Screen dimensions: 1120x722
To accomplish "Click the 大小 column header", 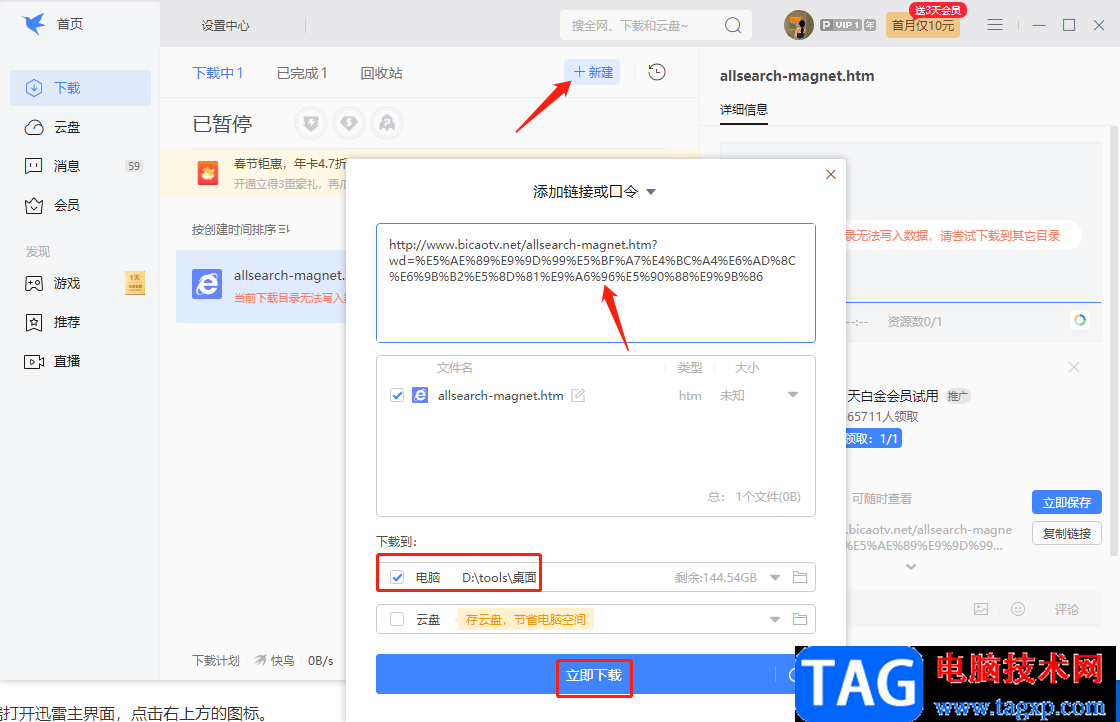I will pos(747,368).
